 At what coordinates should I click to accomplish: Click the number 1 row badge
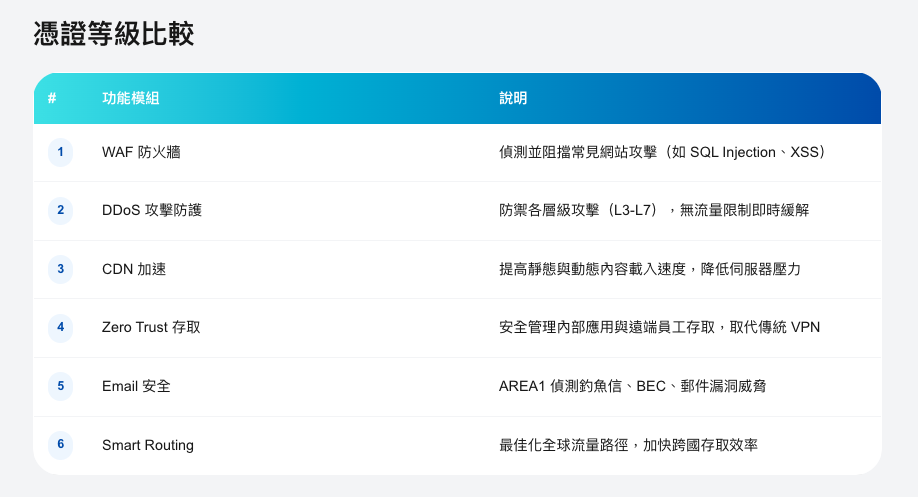point(60,152)
